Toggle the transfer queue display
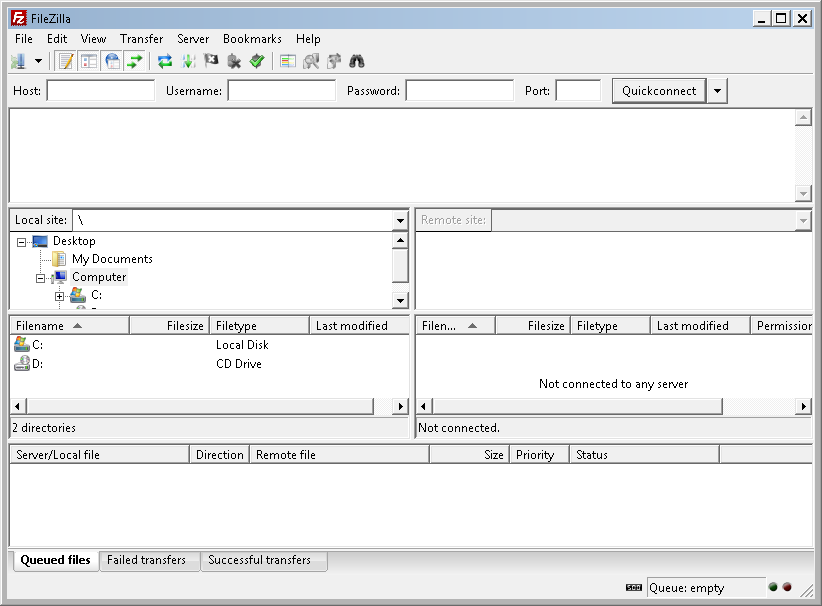Screen dimensions: 822x606 (x=135, y=61)
